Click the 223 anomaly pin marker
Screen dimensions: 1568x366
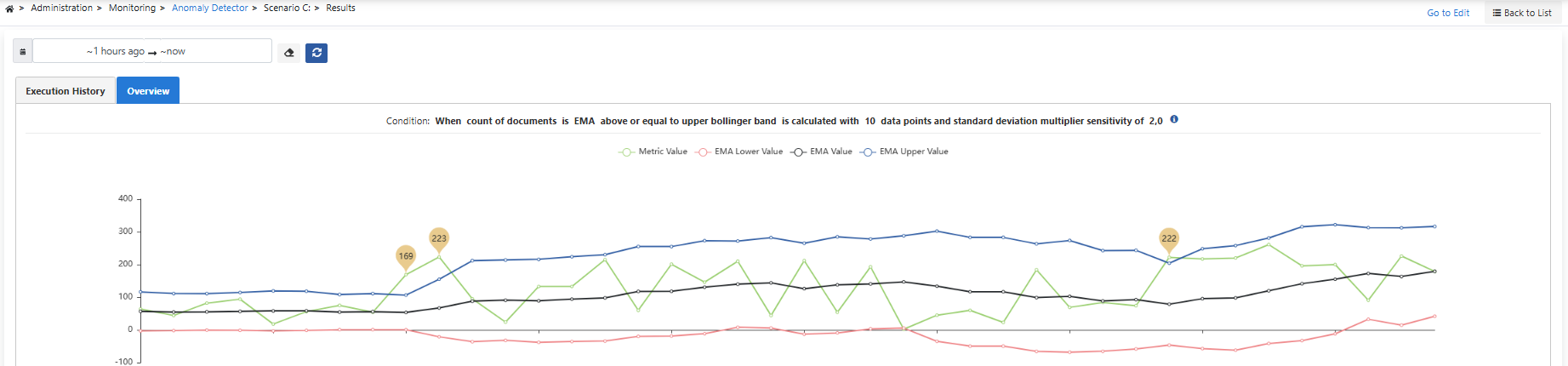tap(439, 239)
